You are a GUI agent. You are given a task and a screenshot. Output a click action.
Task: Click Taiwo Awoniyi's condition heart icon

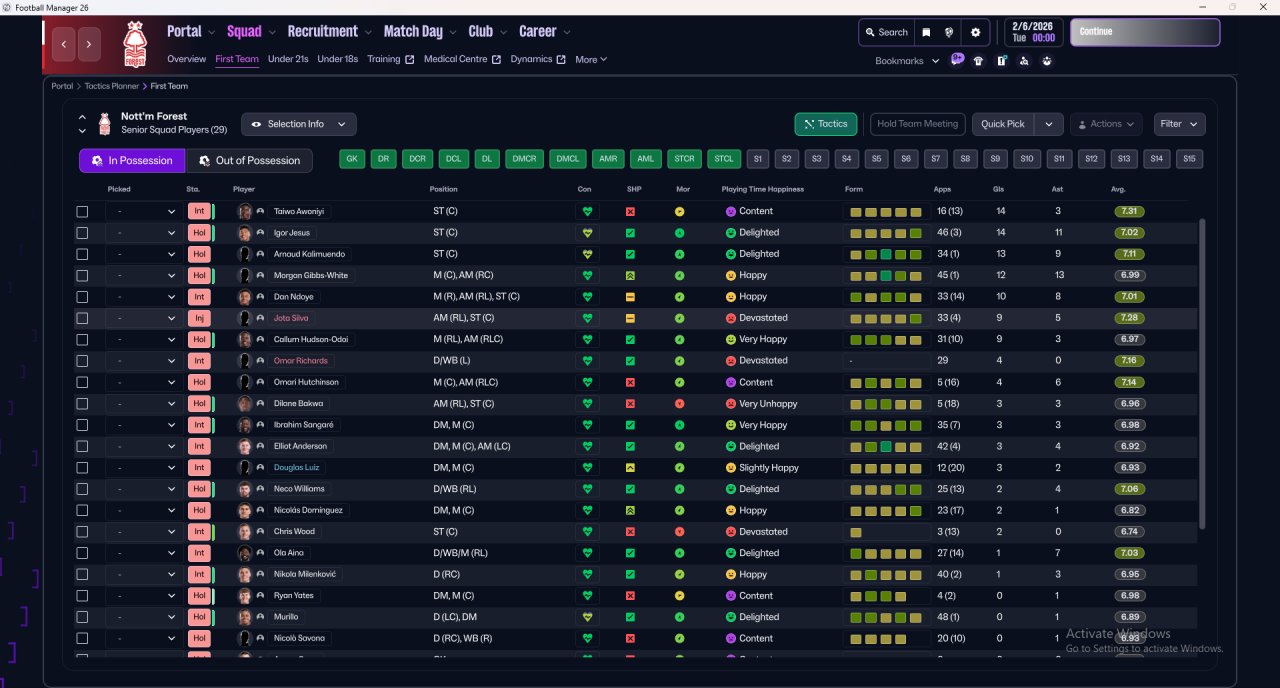pos(587,212)
